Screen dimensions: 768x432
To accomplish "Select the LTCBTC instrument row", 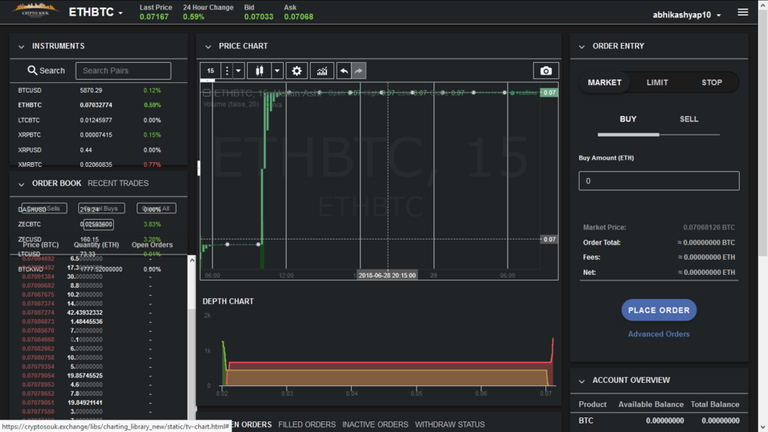I will (x=98, y=120).
